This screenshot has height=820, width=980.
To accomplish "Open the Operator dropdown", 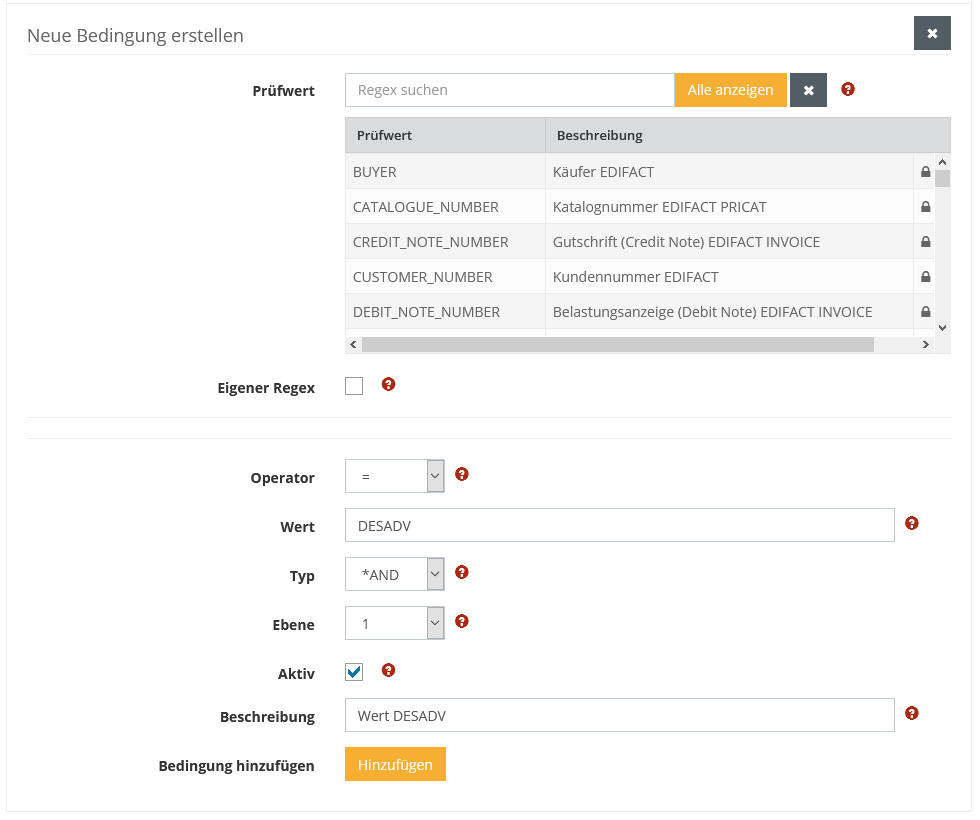I will [x=394, y=477].
